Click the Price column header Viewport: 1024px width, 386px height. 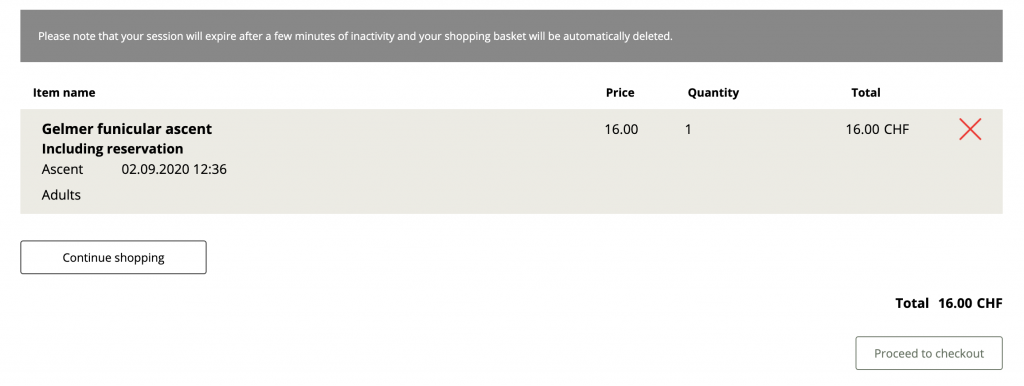tap(620, 93)
